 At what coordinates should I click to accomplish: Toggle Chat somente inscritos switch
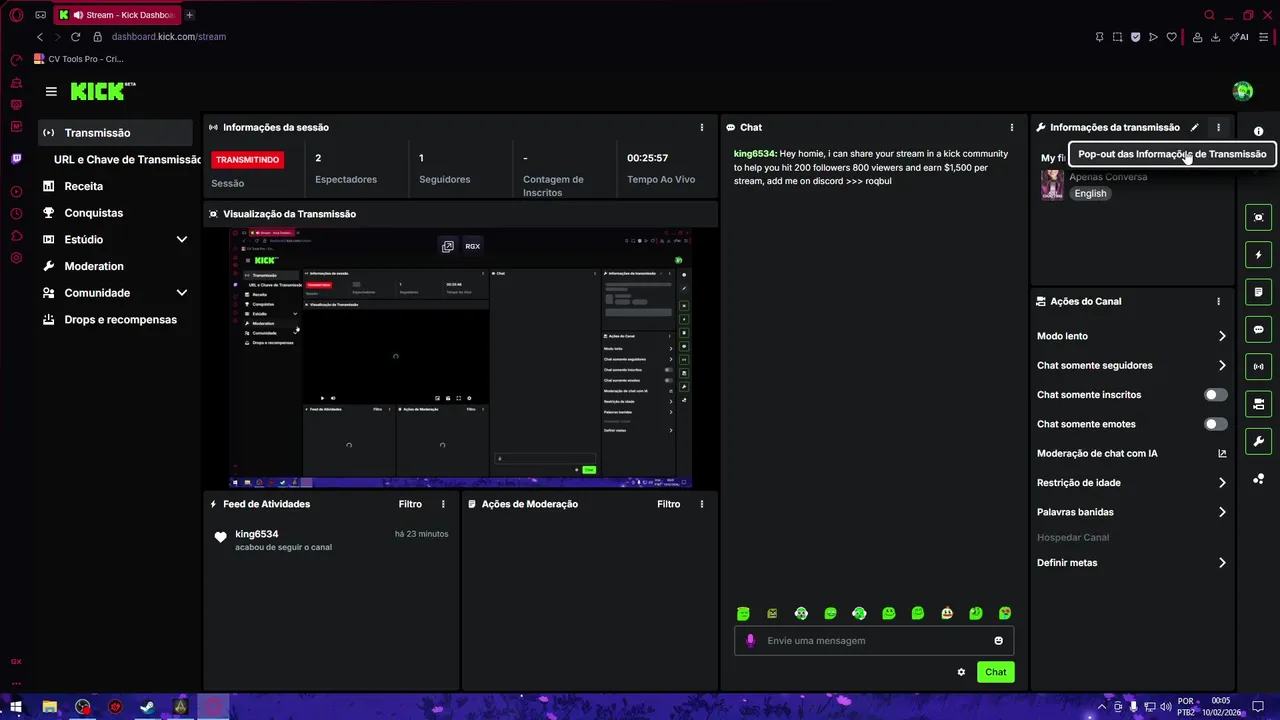click(x=1215, y=395)
